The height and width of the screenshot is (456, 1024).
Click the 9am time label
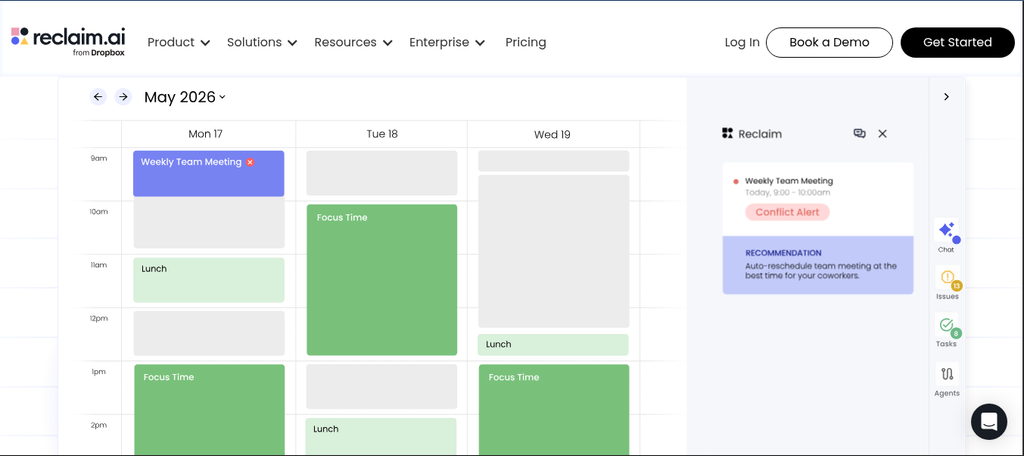click(99, 158)
